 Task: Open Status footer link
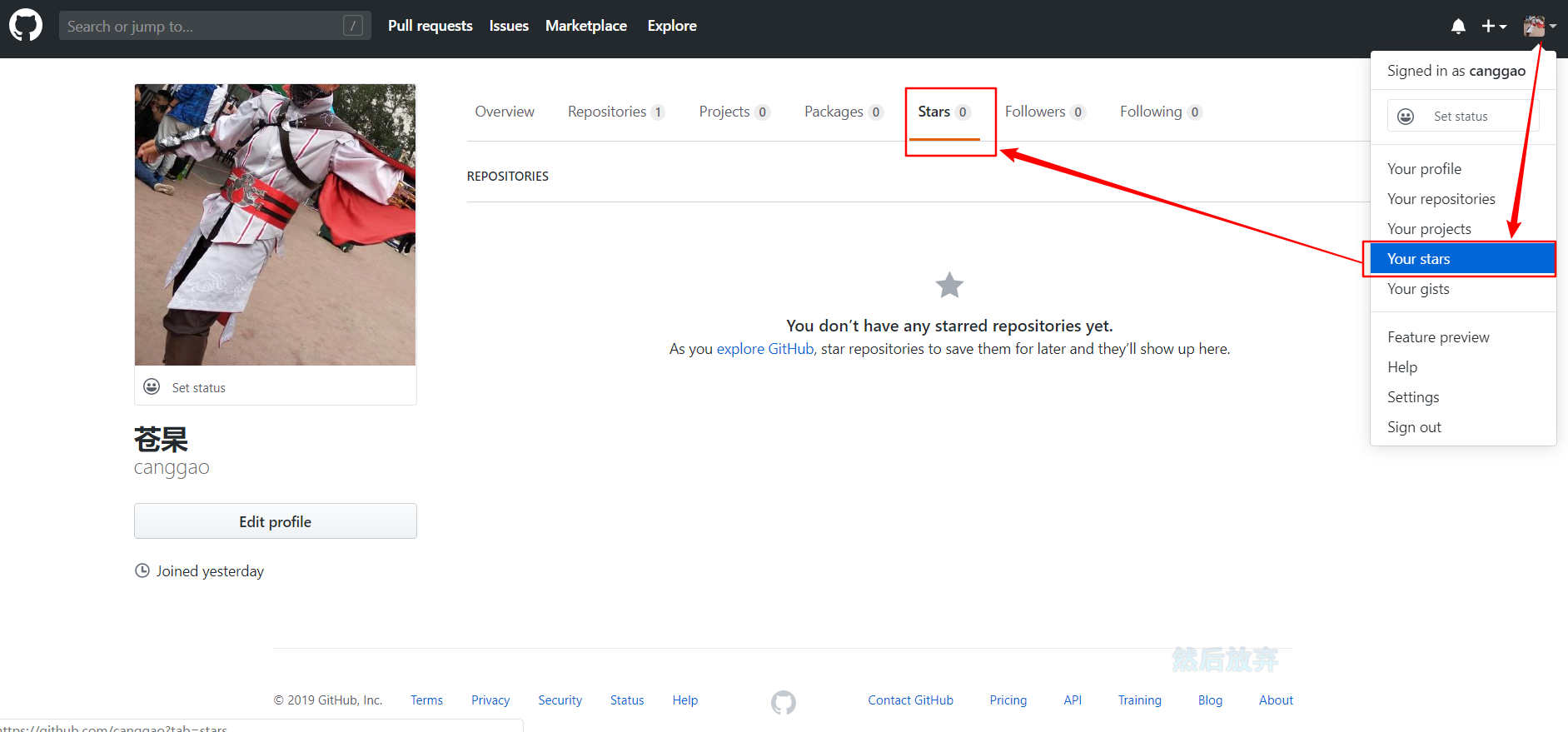click(x=627, y=700)
